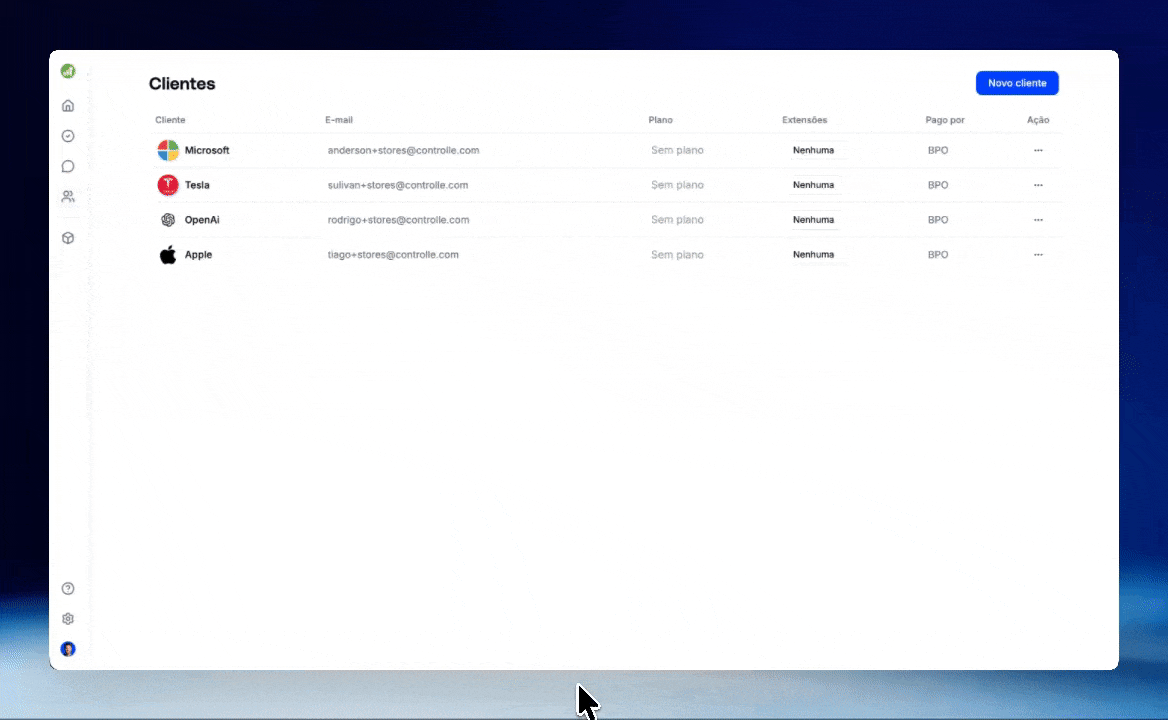Image resolution: width=1168 pixels, height=720 pixels.
Task: Open actions menu for Microsoft row
Action: (1038, 150)
